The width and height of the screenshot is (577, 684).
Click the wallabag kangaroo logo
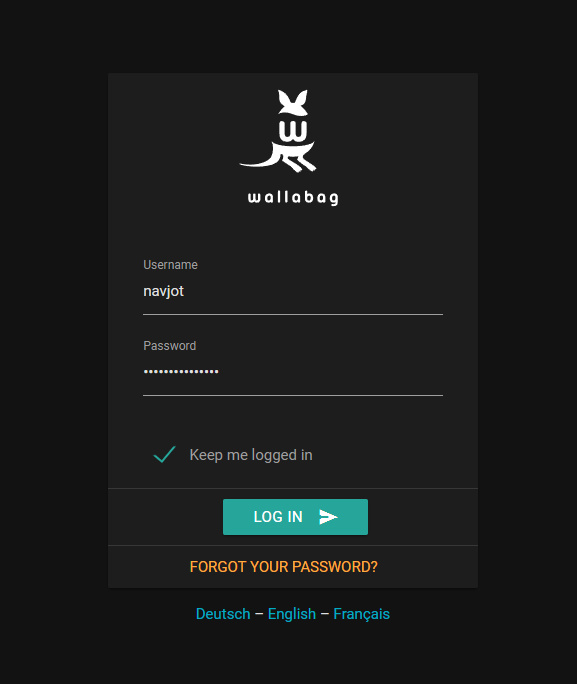[278, 131]
